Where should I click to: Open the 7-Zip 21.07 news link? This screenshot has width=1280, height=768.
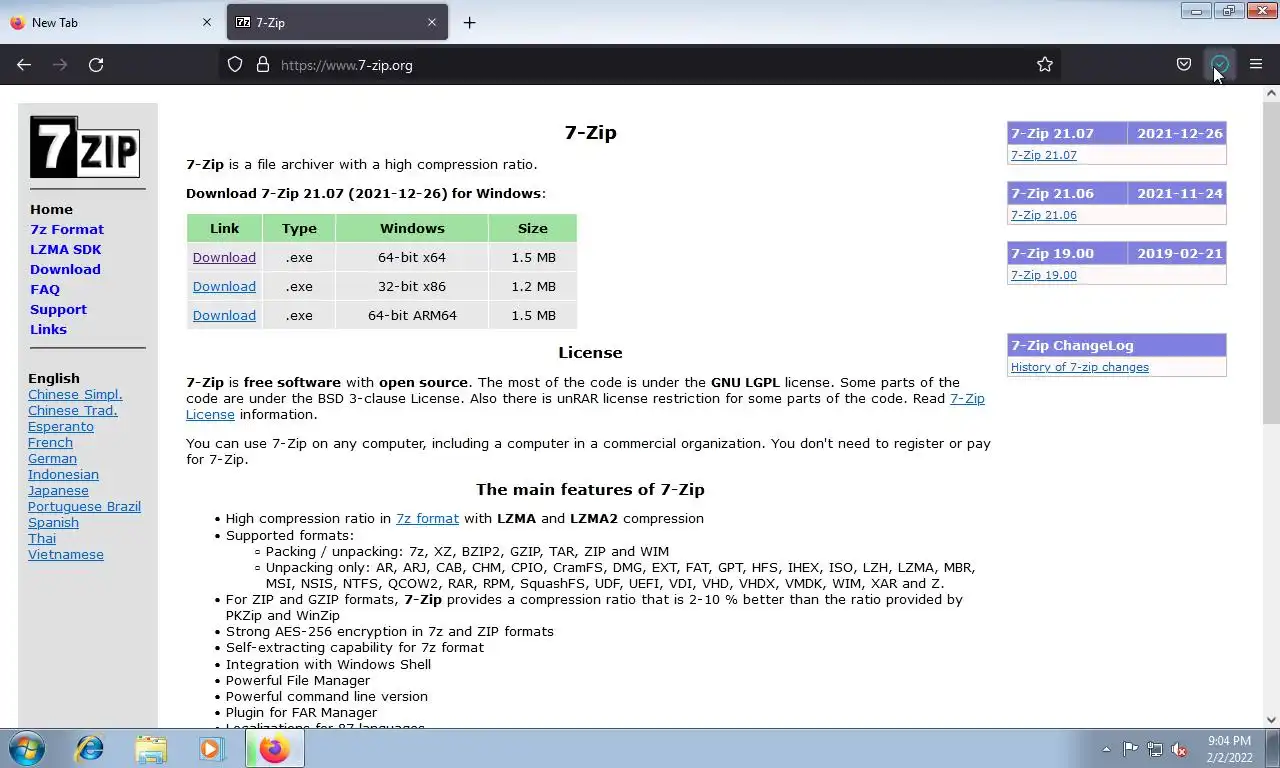point(1043,155)
